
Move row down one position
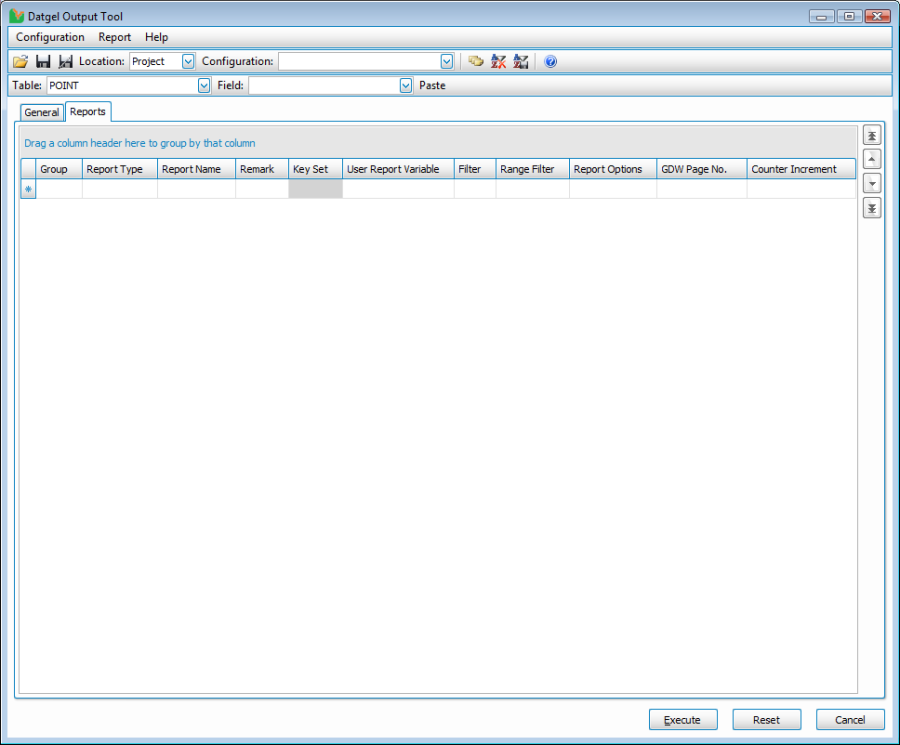point(872,184)
